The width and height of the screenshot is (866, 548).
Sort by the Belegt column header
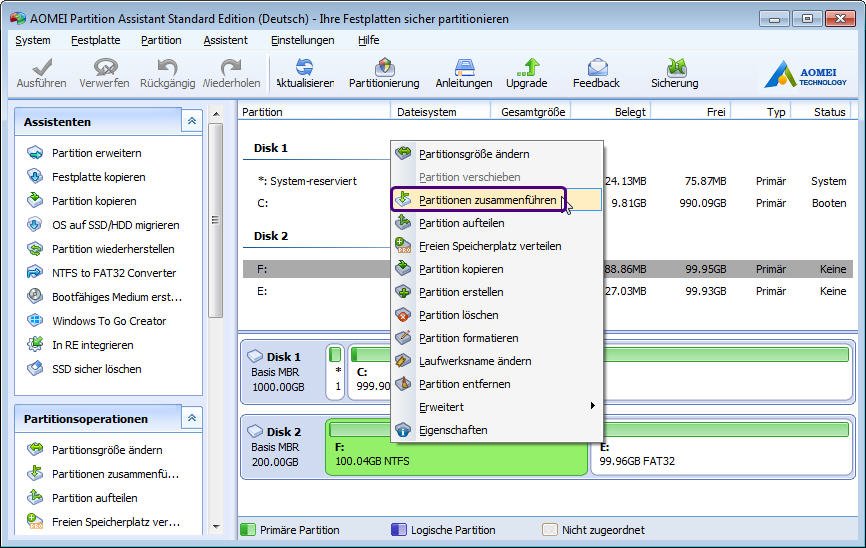611,112
